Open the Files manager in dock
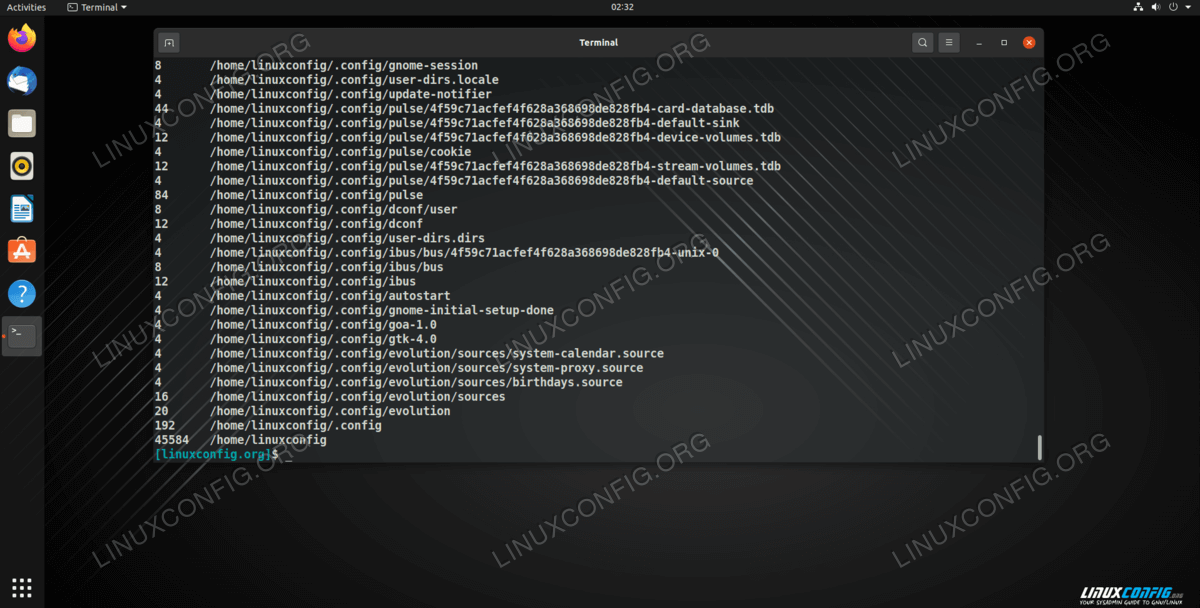 (x=22, y=124)
